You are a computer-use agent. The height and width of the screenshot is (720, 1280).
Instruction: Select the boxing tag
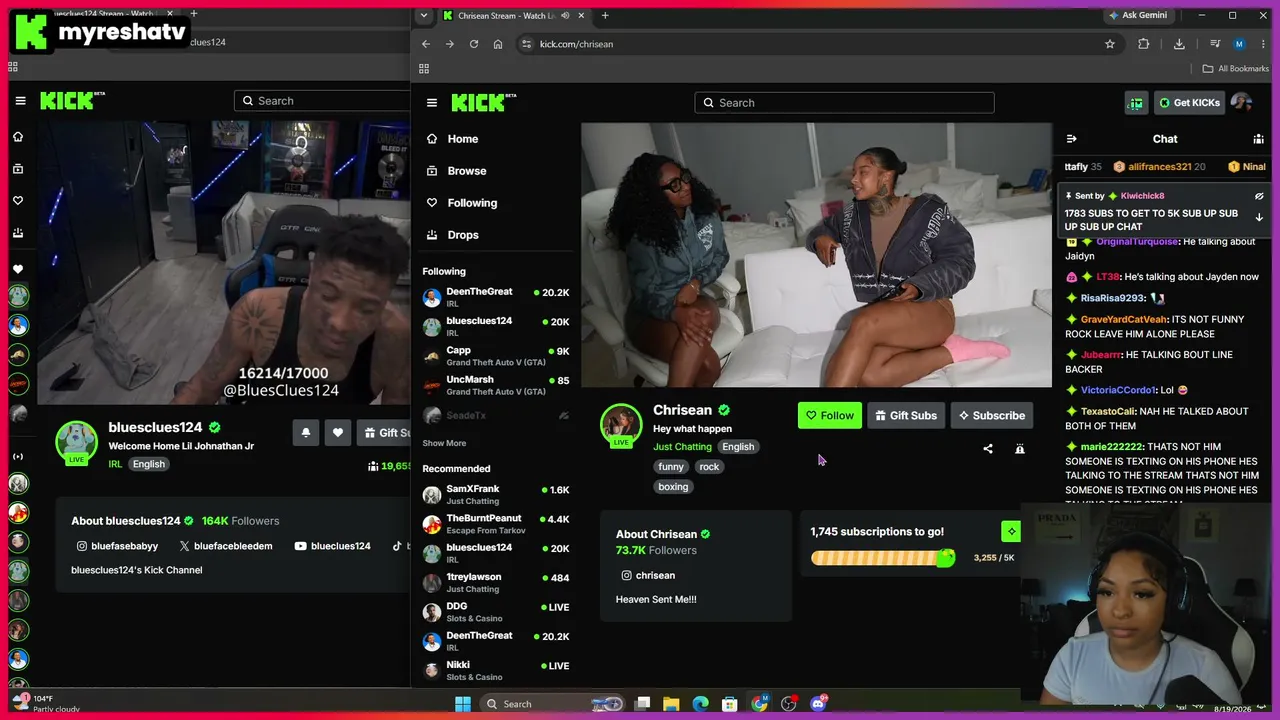click(673, 487)
